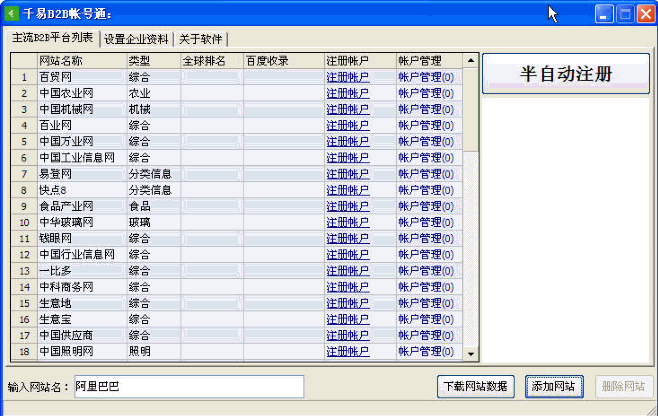Open 帐户管理(0) link for 中国照明网
This screenshot has height=416, width=658.
click(426, 351)
